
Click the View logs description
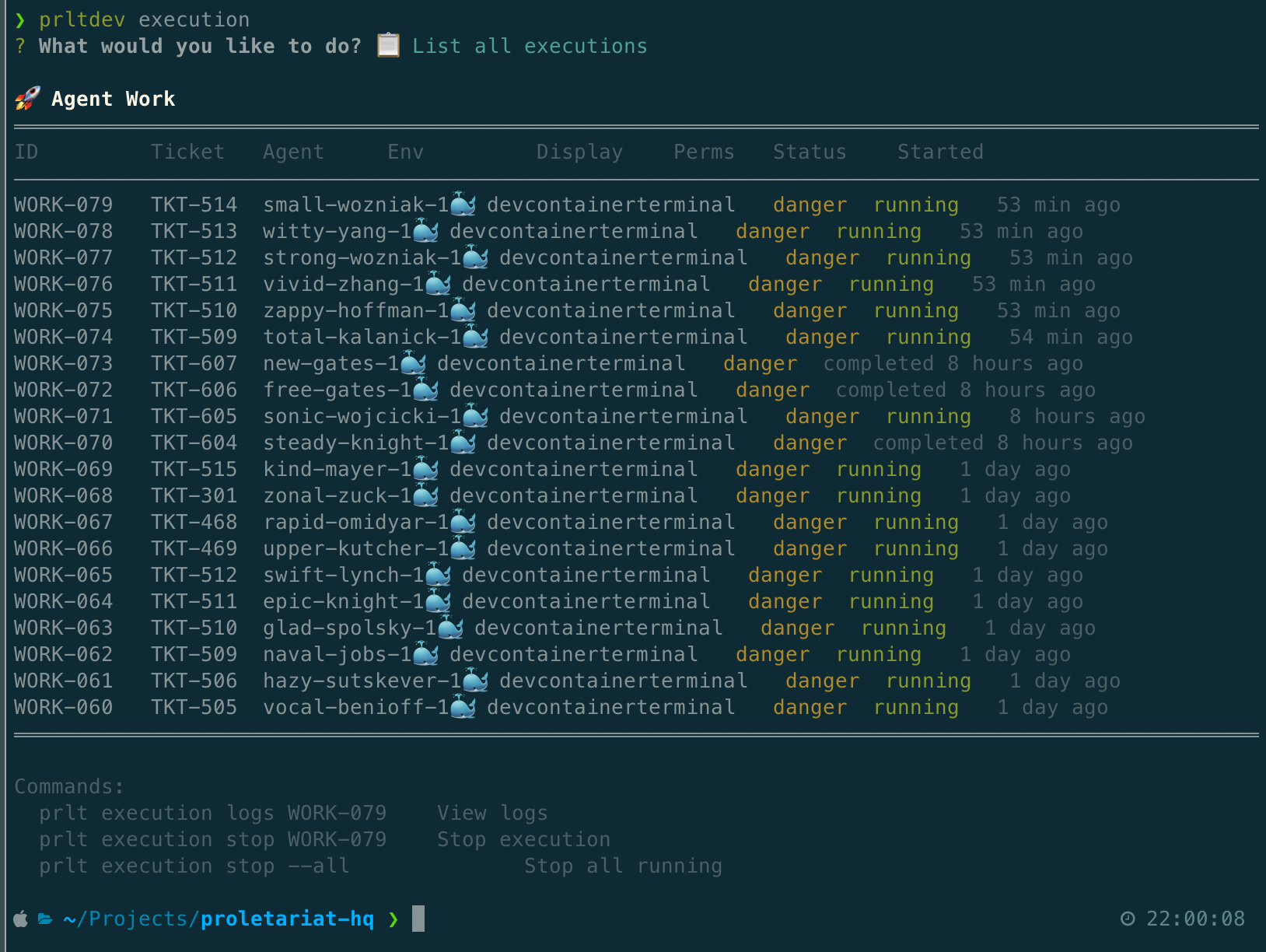tap(492, 813)
